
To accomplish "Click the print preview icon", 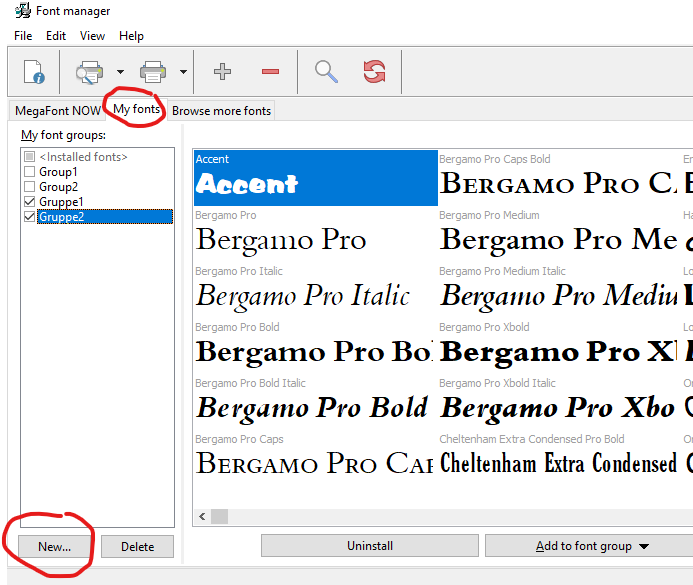I will [x=90, y=72].
